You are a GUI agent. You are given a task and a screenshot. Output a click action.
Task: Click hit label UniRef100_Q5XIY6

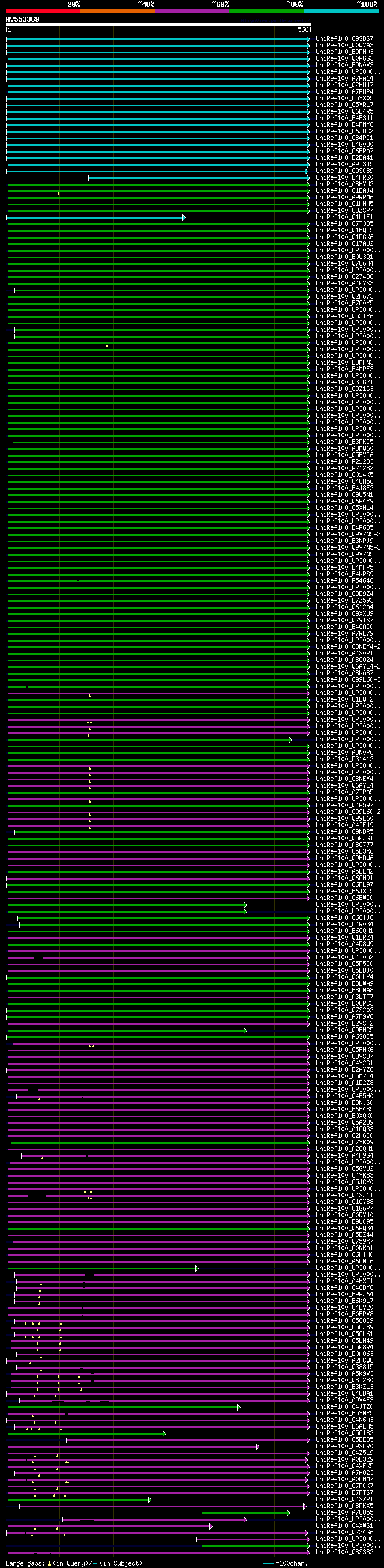(344, 317)
